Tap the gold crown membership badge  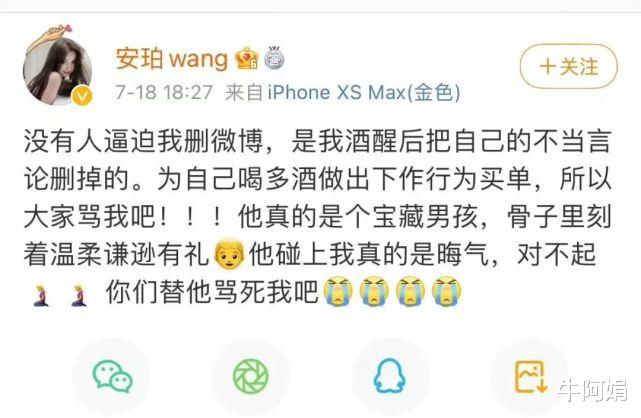coord(247,58)
